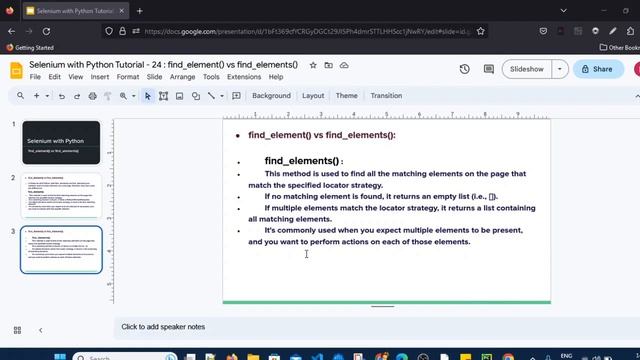Select slide 1 thumbnail
This screenshot has height=360, width=640.
[61, 142]
